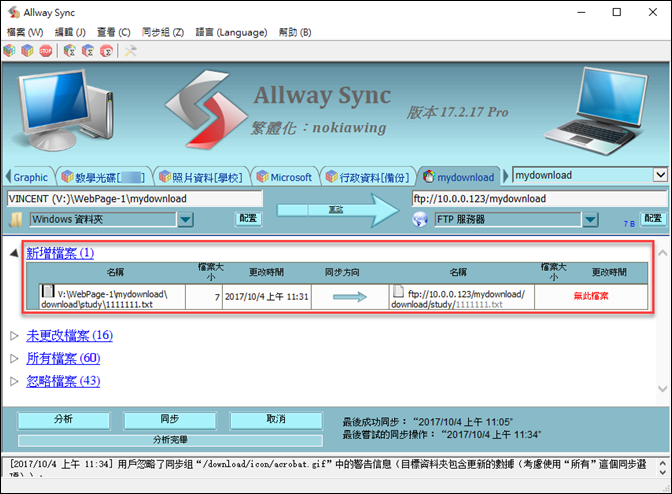Open options via hammer tools icon
Viewport: 672px width, 494px height.
131,51
